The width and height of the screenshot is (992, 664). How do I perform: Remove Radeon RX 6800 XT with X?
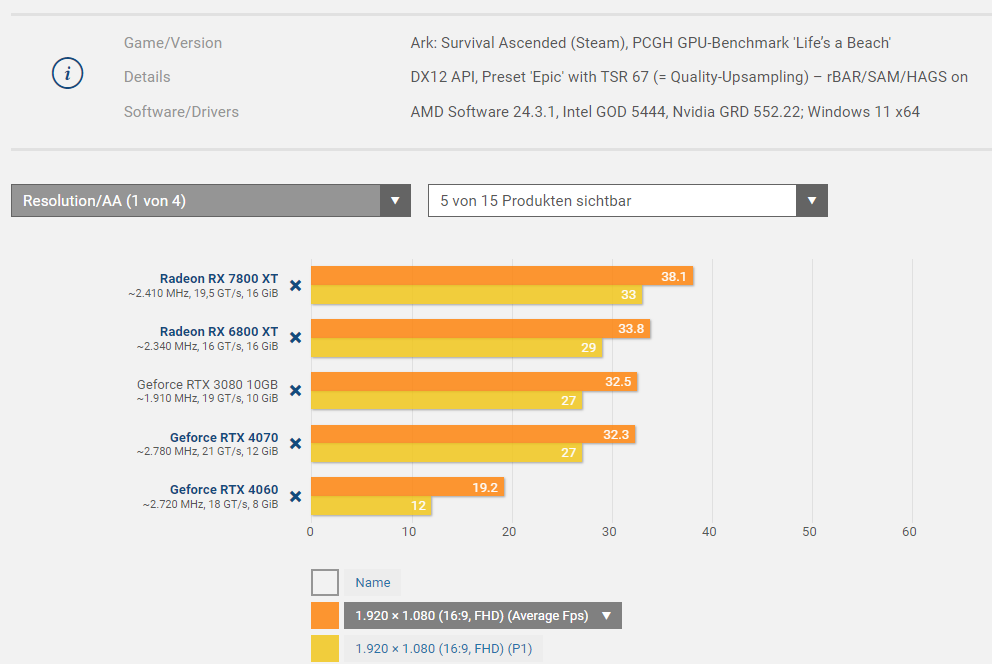295,338
